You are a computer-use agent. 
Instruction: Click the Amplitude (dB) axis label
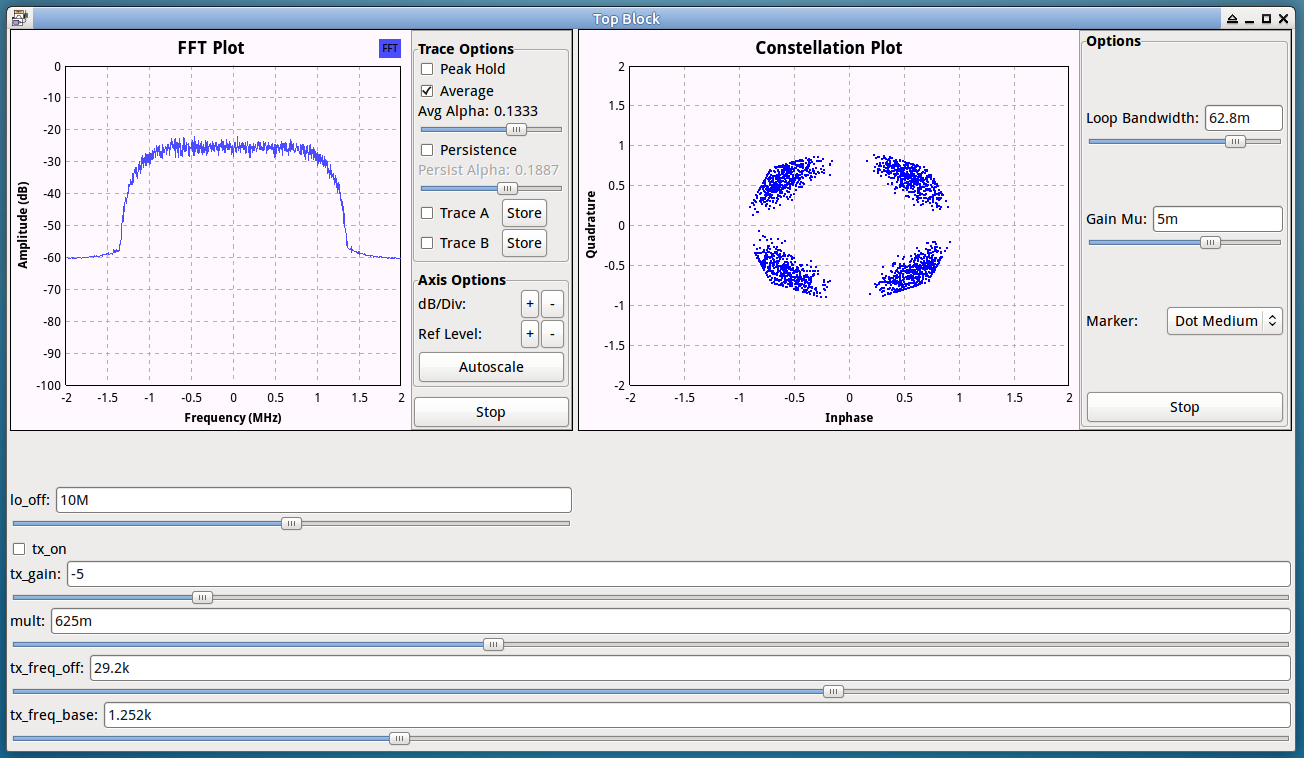22,225
